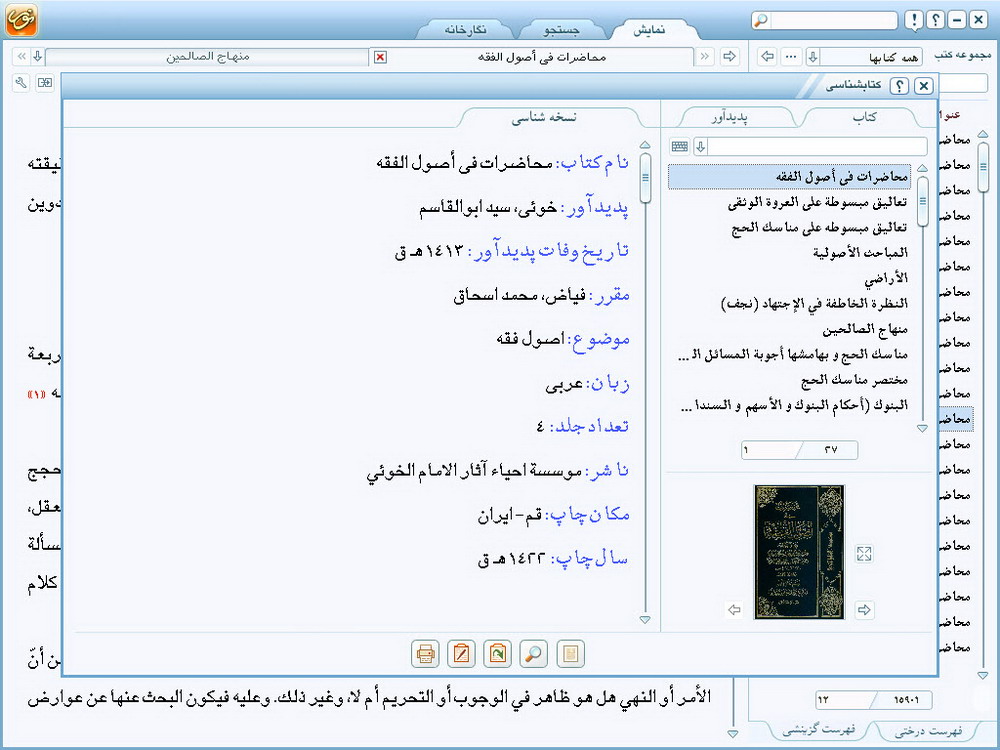Click the top title bar search field

[834, 20]
